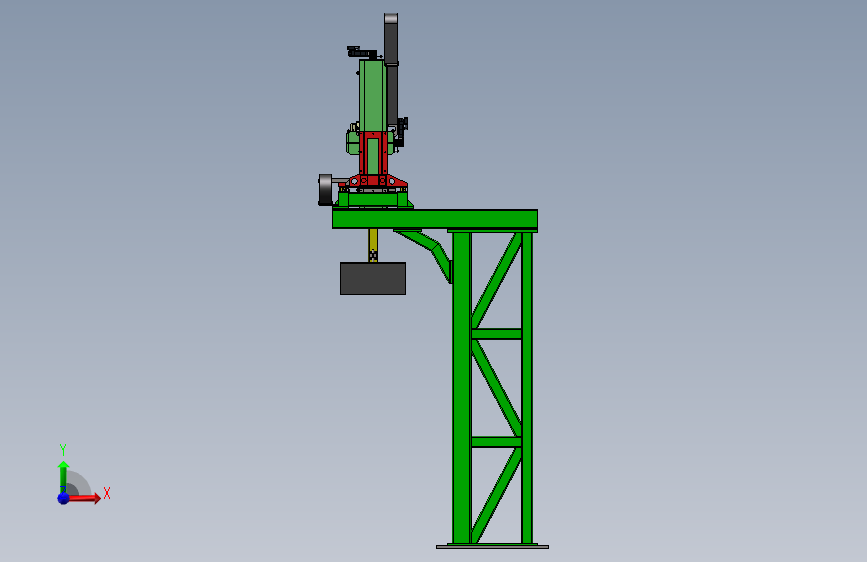Select the topmost diagonal brace in tower frame
This screenshot has width=867, height=562.
click(497, 280)
